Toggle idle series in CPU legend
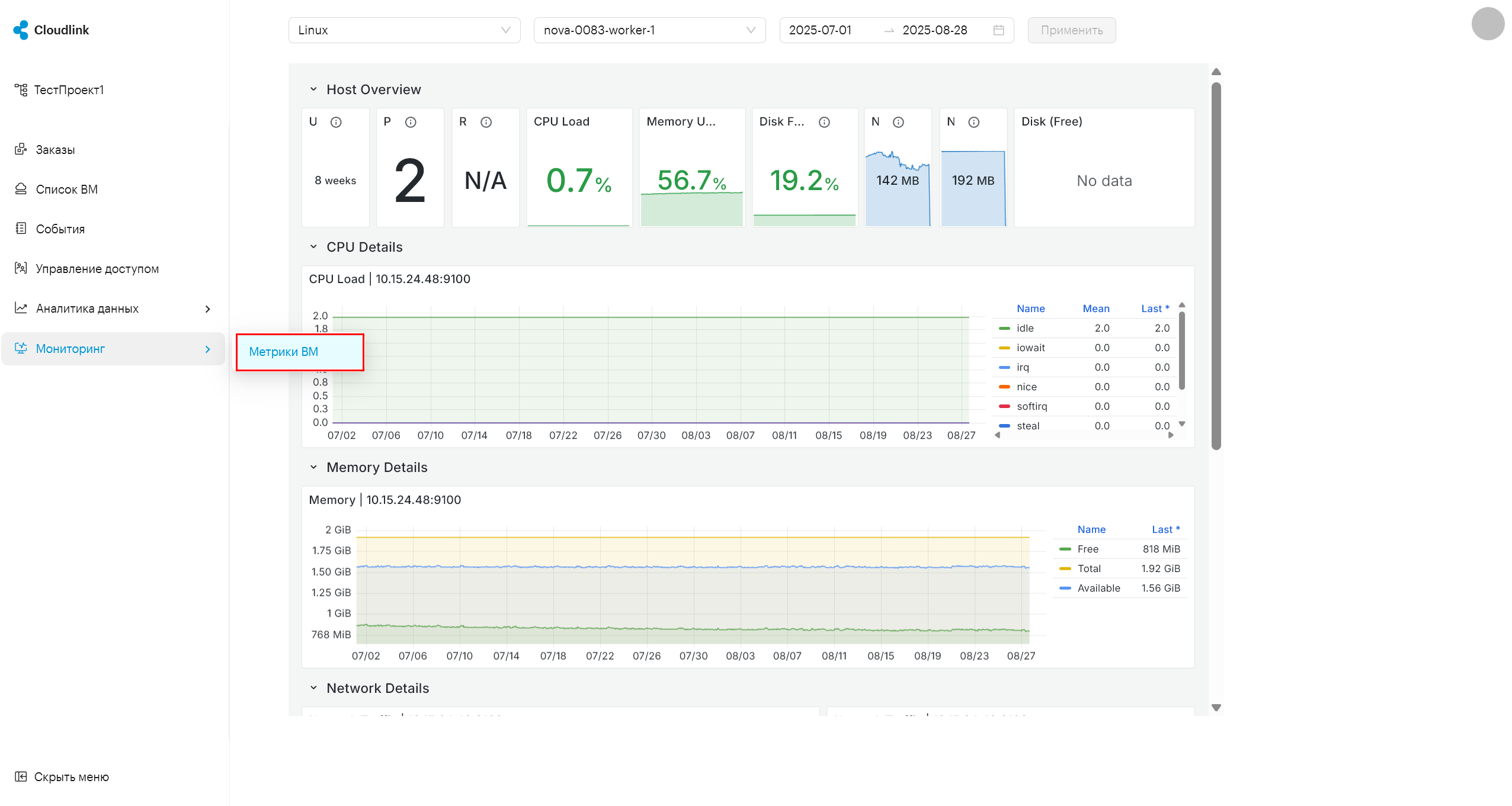The height and width of the screenshot is (806, 1512). click(1024, 328)
